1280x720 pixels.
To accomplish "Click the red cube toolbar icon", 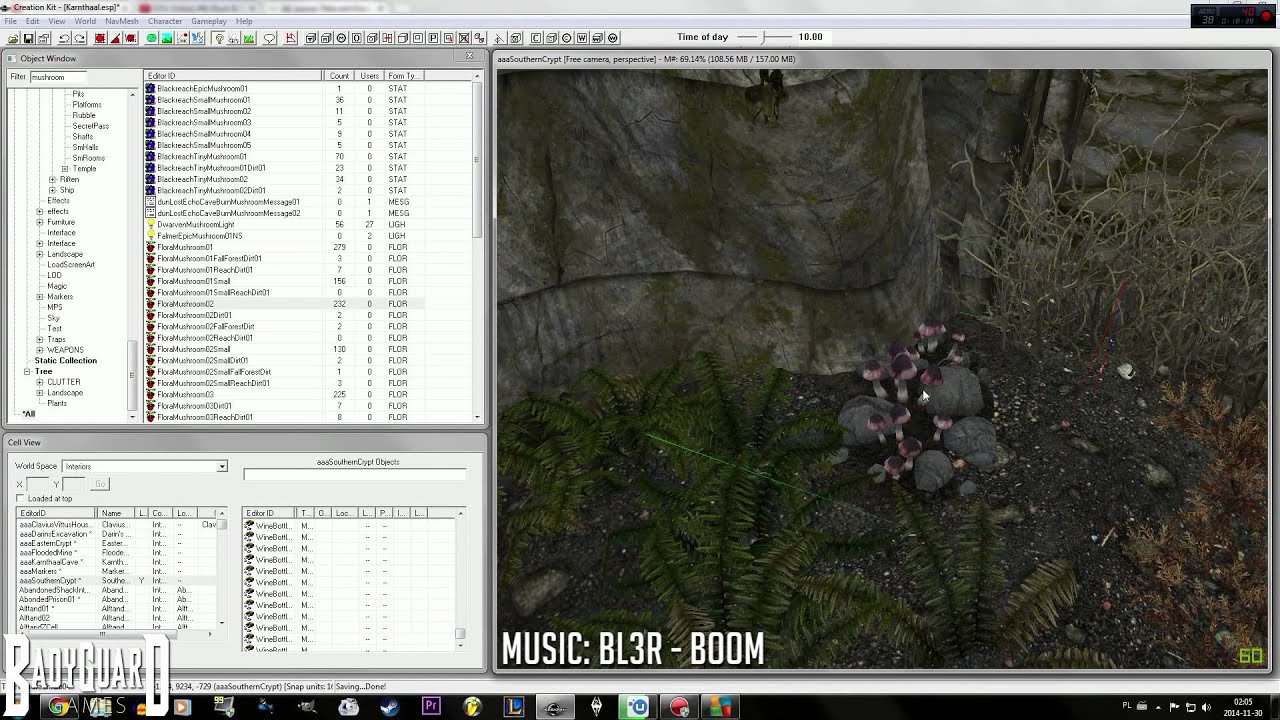I will (x=100, y=38).
